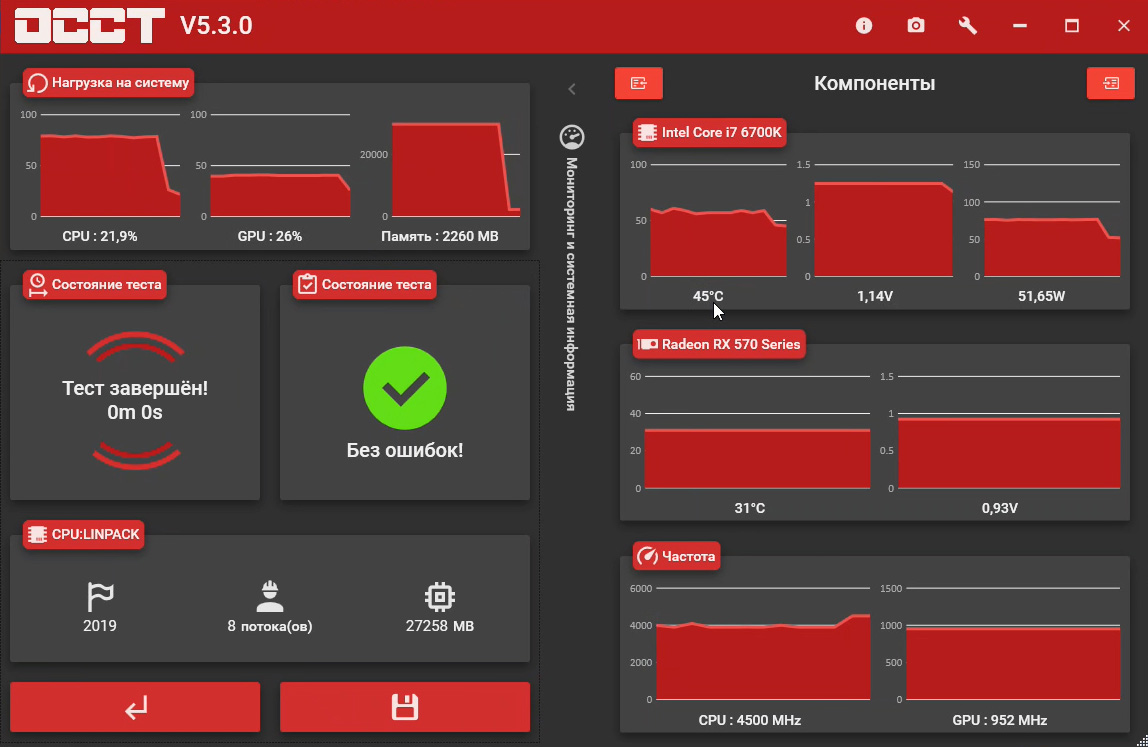Click the 1,14V voltage value
1148x747 pixels.
click(x=875, y=297)
